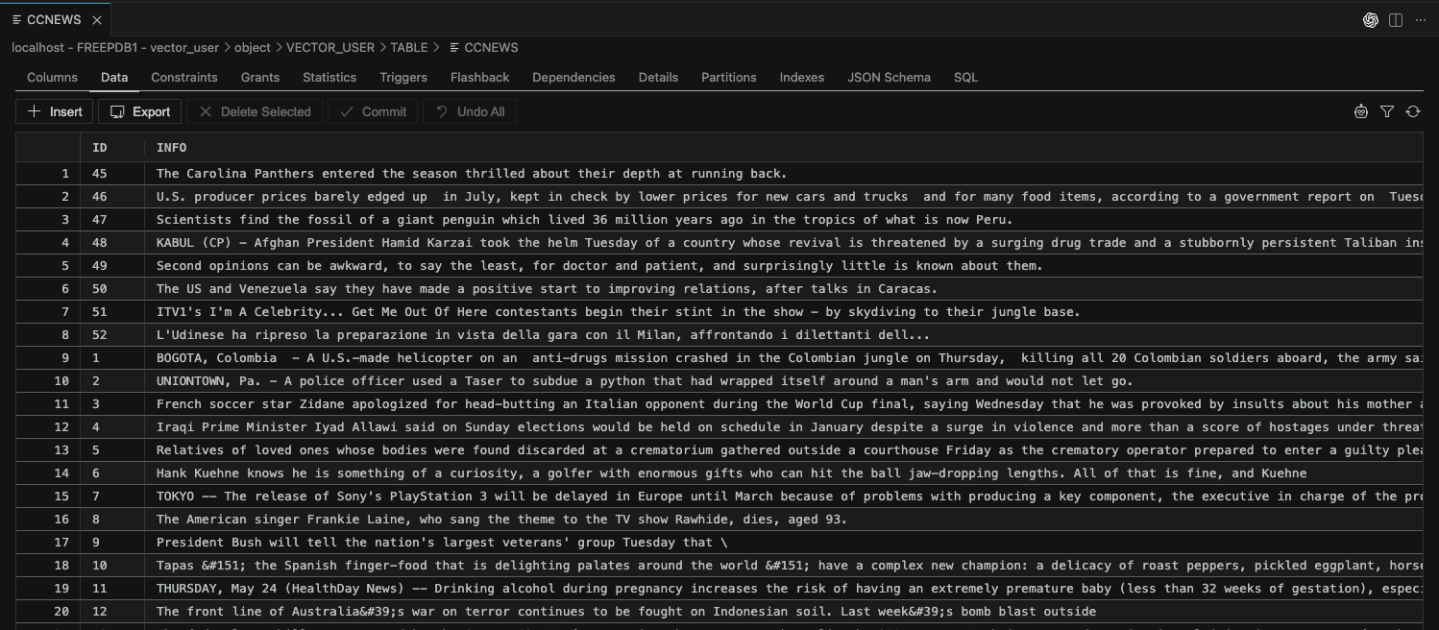1439x630 pixels.
Task: Open the data filter funnel icon
Action: pyautogui.click(x=1387, y=111)
